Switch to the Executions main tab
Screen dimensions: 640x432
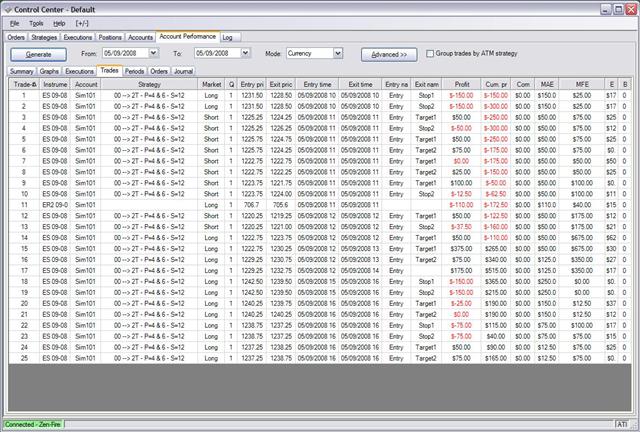coord(78,37)
